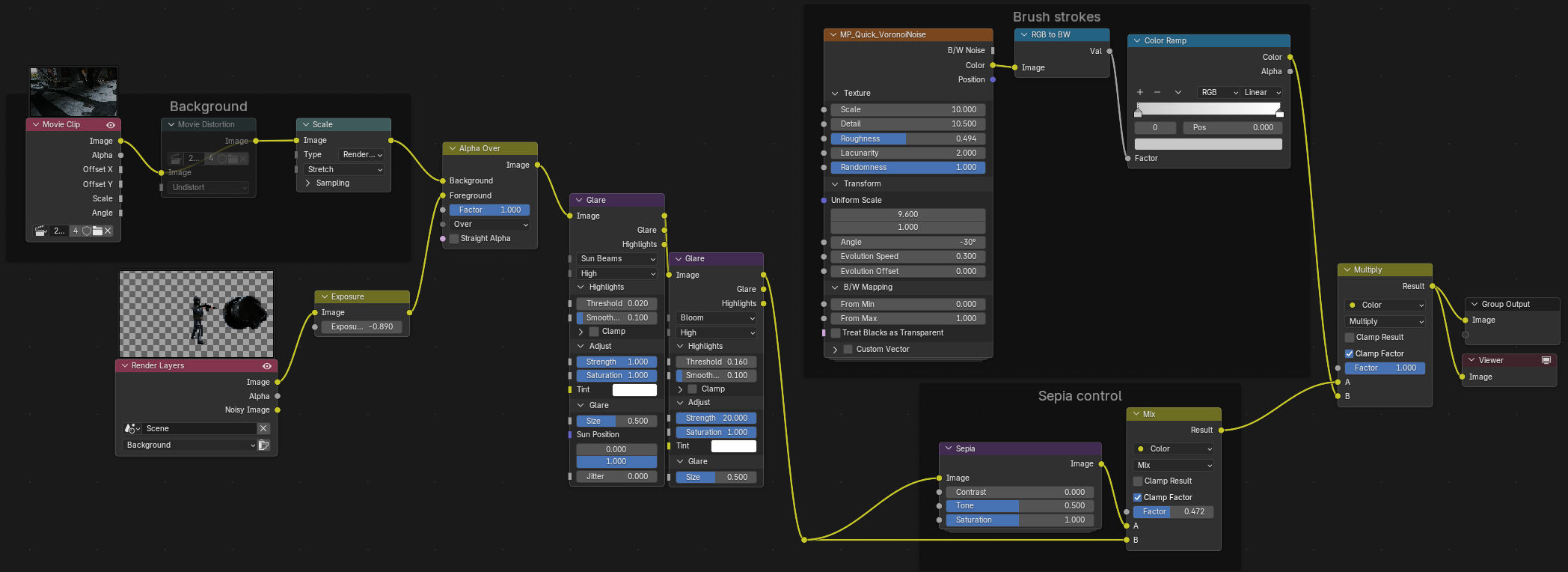Open Type dropdown in Scale node

(x=361, y=155)
